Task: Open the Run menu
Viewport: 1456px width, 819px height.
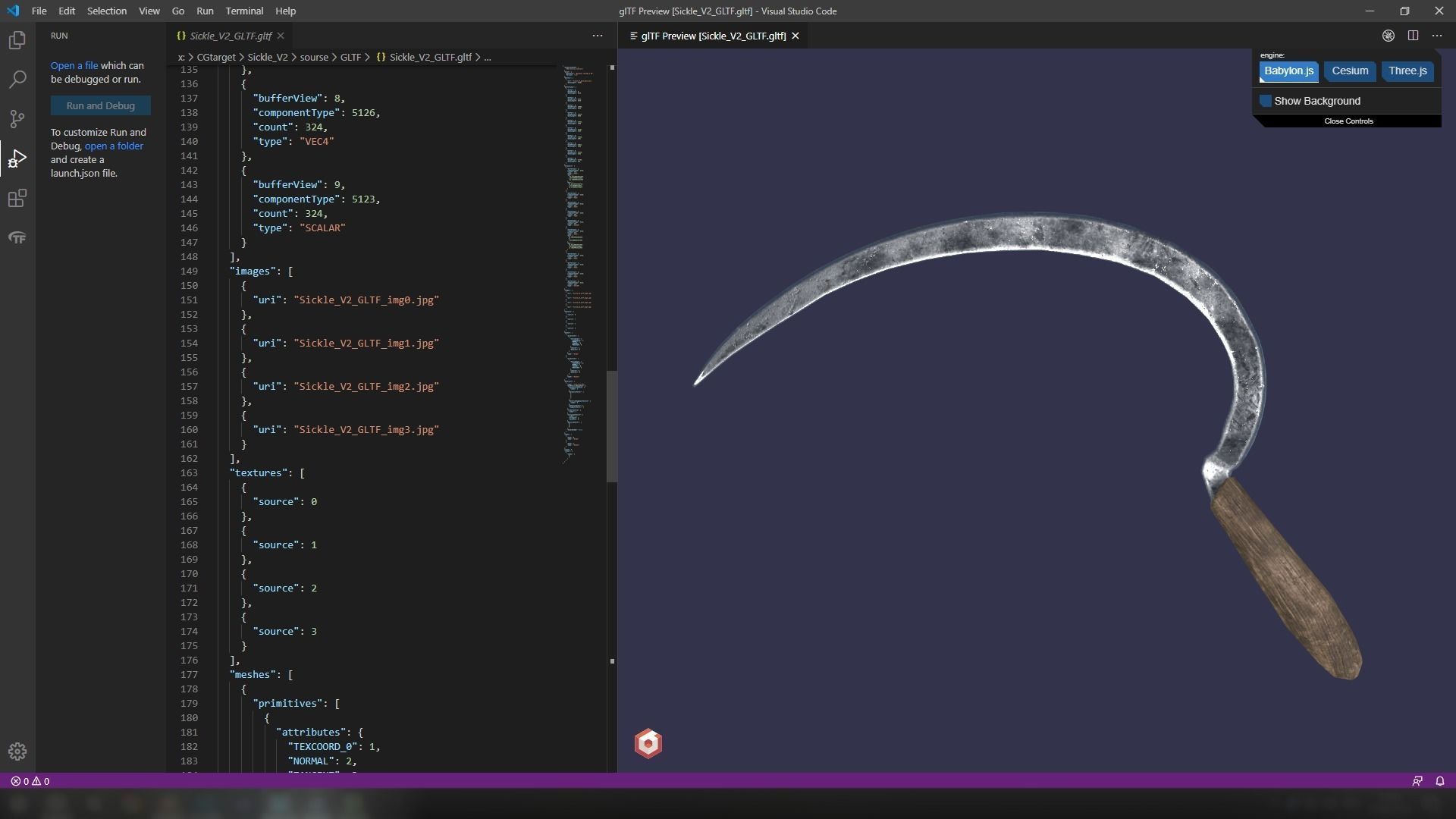Action: click(x=205, y=11)
